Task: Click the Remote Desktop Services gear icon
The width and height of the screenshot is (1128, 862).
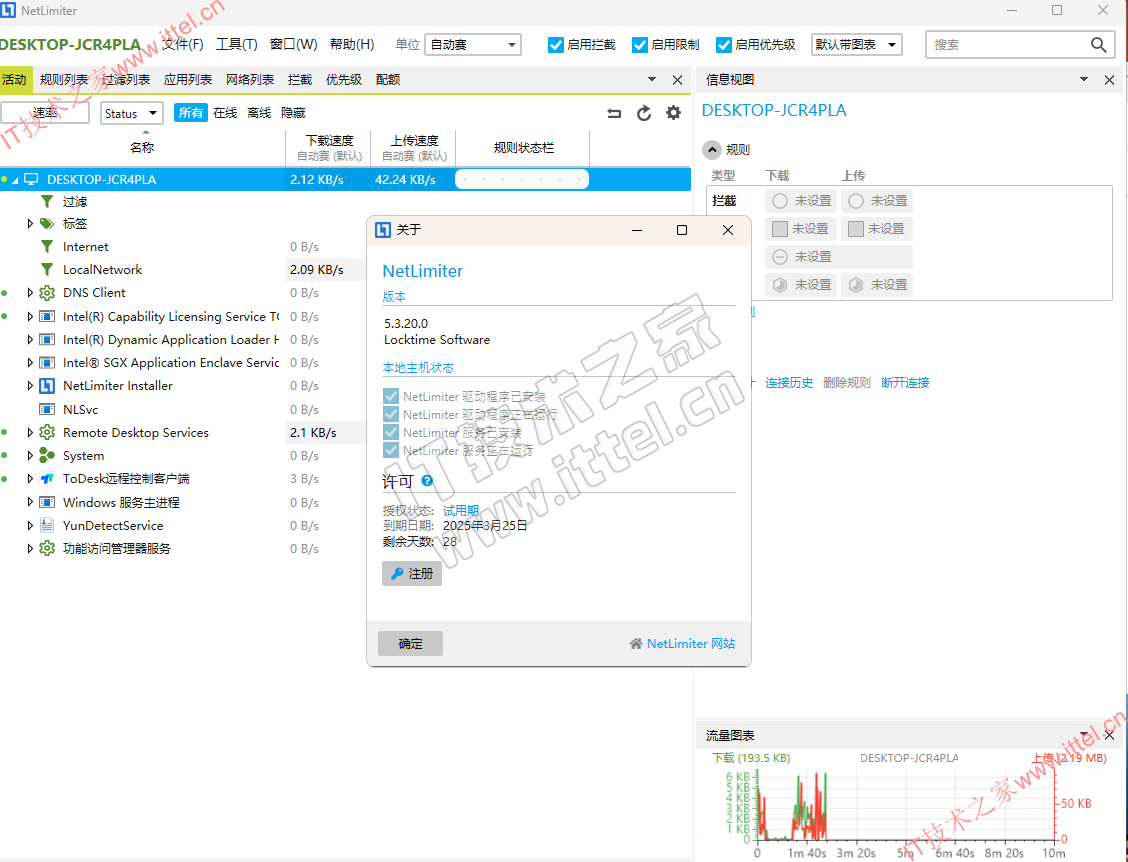Action: tap(47, 432)
